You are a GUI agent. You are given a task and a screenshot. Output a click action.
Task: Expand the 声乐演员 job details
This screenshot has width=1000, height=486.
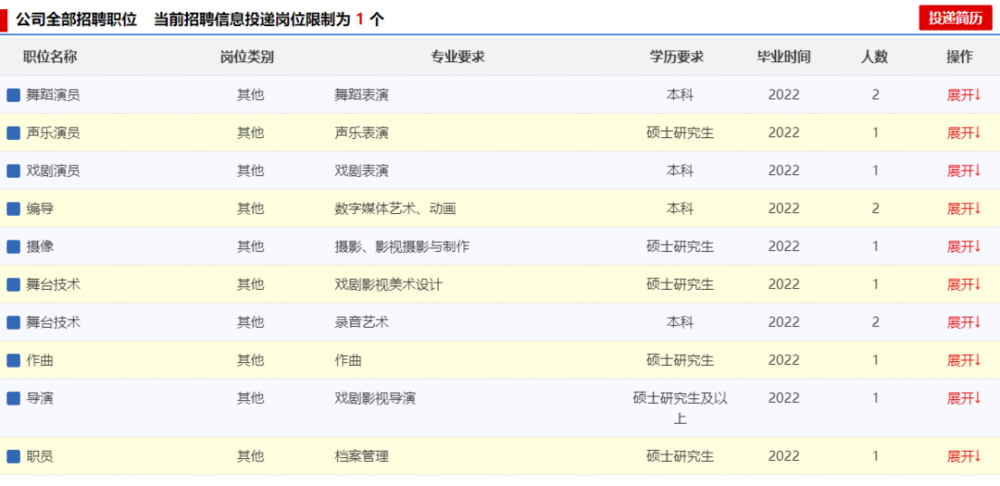[x=964, y=133]
